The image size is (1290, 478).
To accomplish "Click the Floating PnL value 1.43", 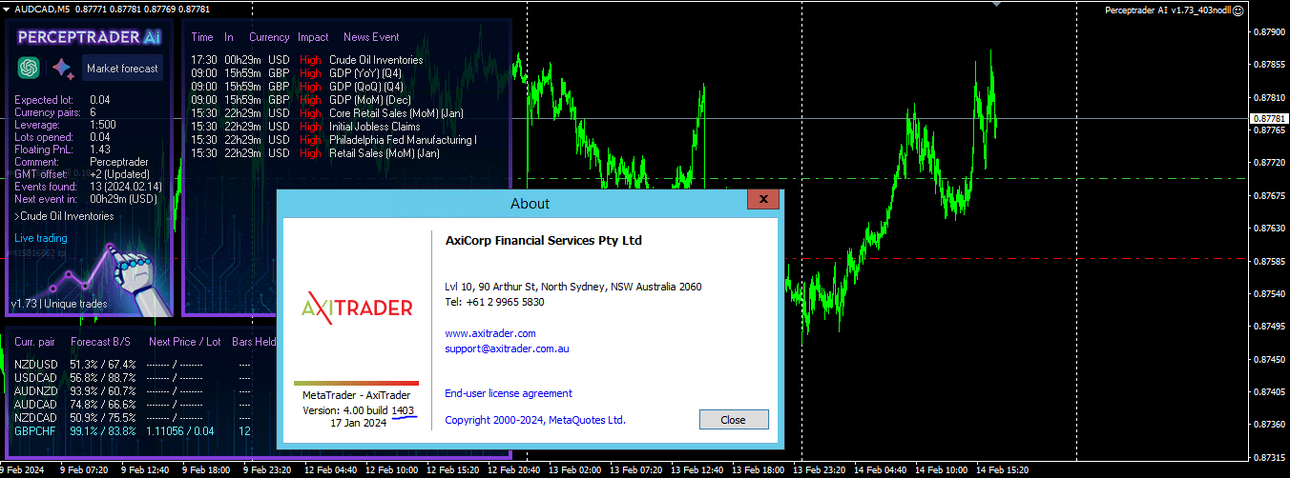I will 100,149.
